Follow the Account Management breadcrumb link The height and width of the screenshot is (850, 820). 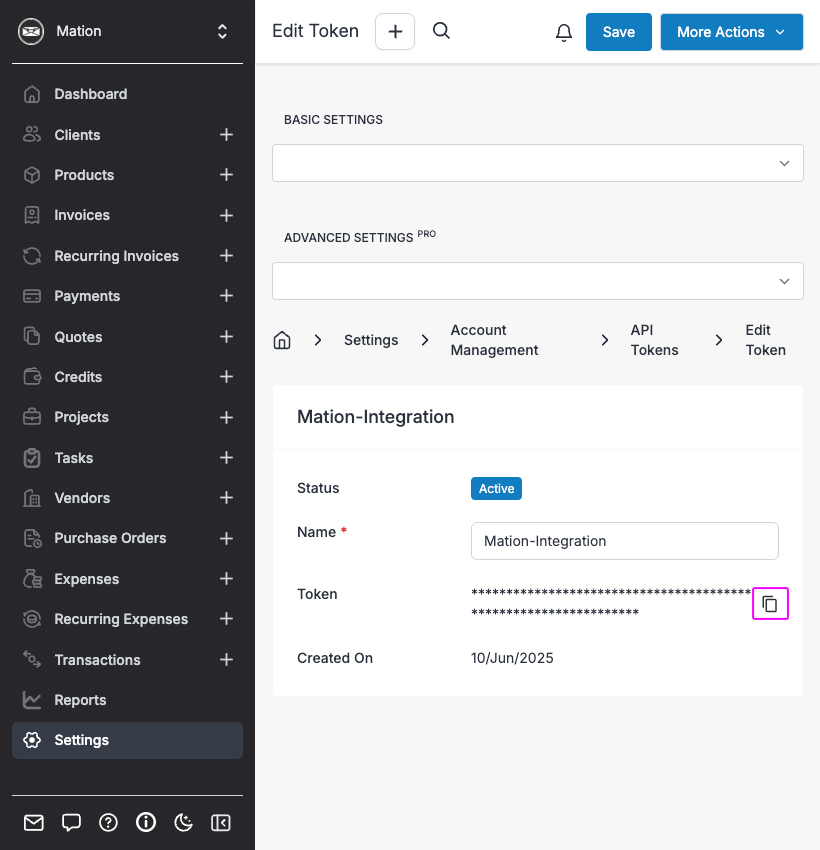(495, 340)
